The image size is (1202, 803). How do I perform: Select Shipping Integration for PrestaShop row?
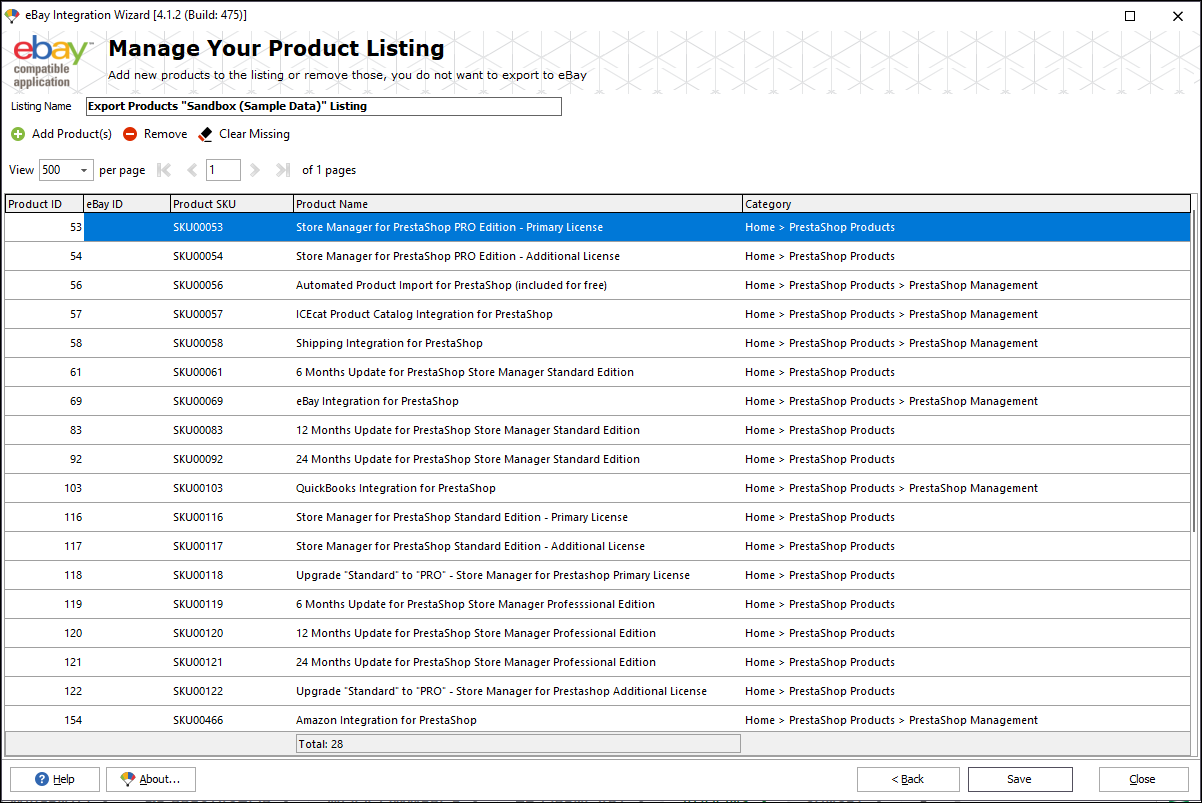(x=598, y=343)
